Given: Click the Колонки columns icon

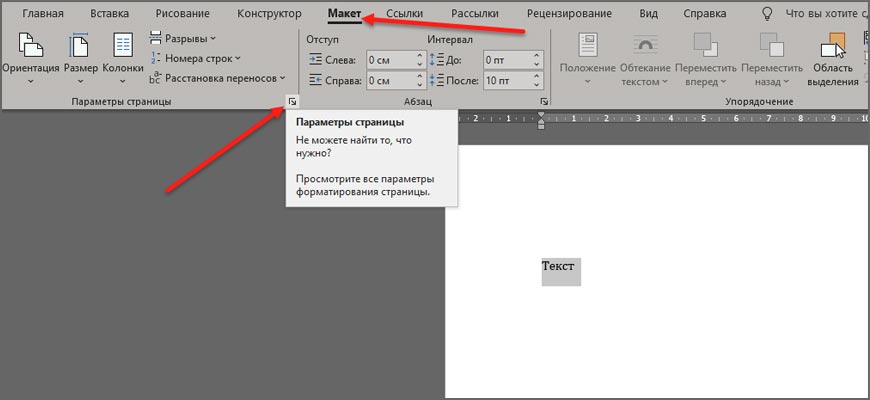Looking at the screenshot, I should click(x=123, y=47).
